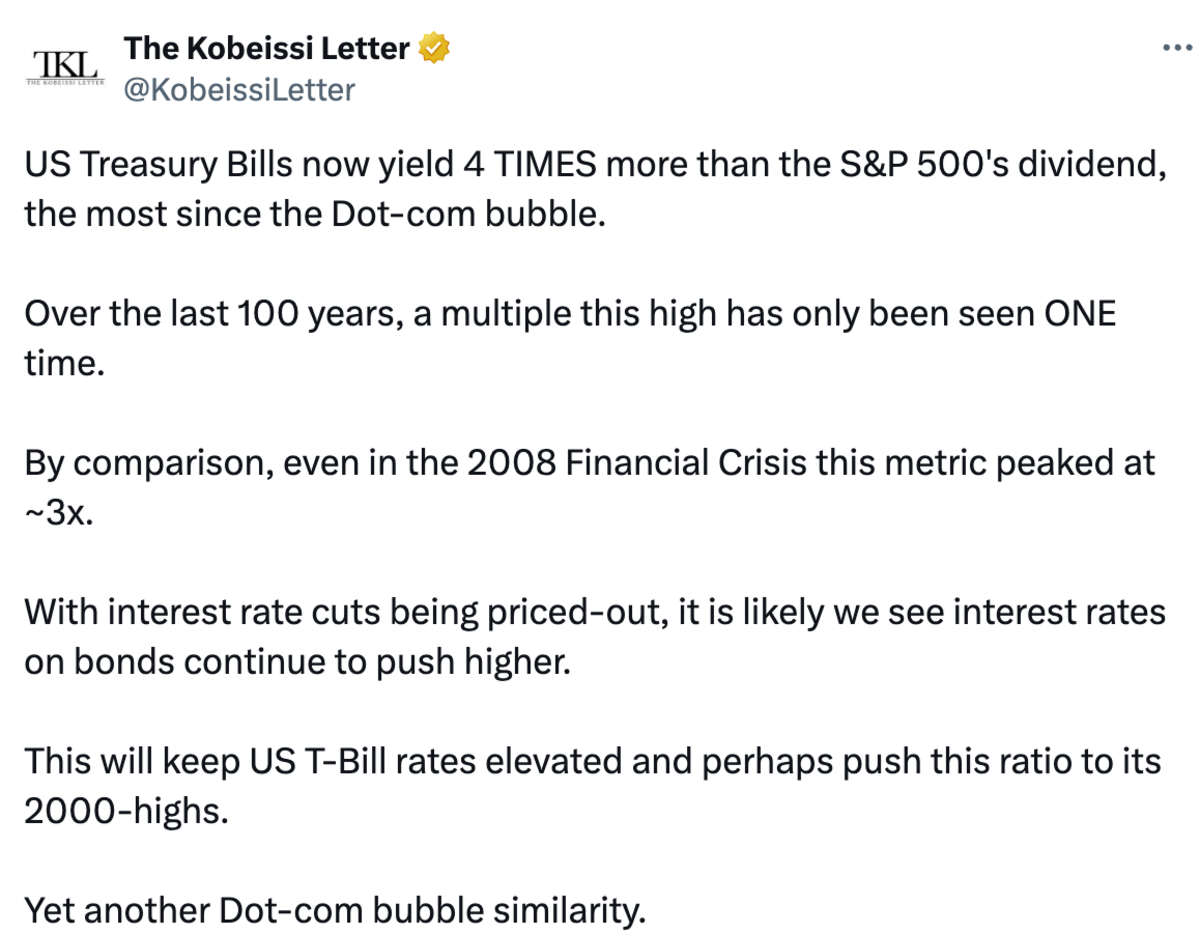Click the TKL profile avatar logo
1200x933 pixels.
click(66, 68)
